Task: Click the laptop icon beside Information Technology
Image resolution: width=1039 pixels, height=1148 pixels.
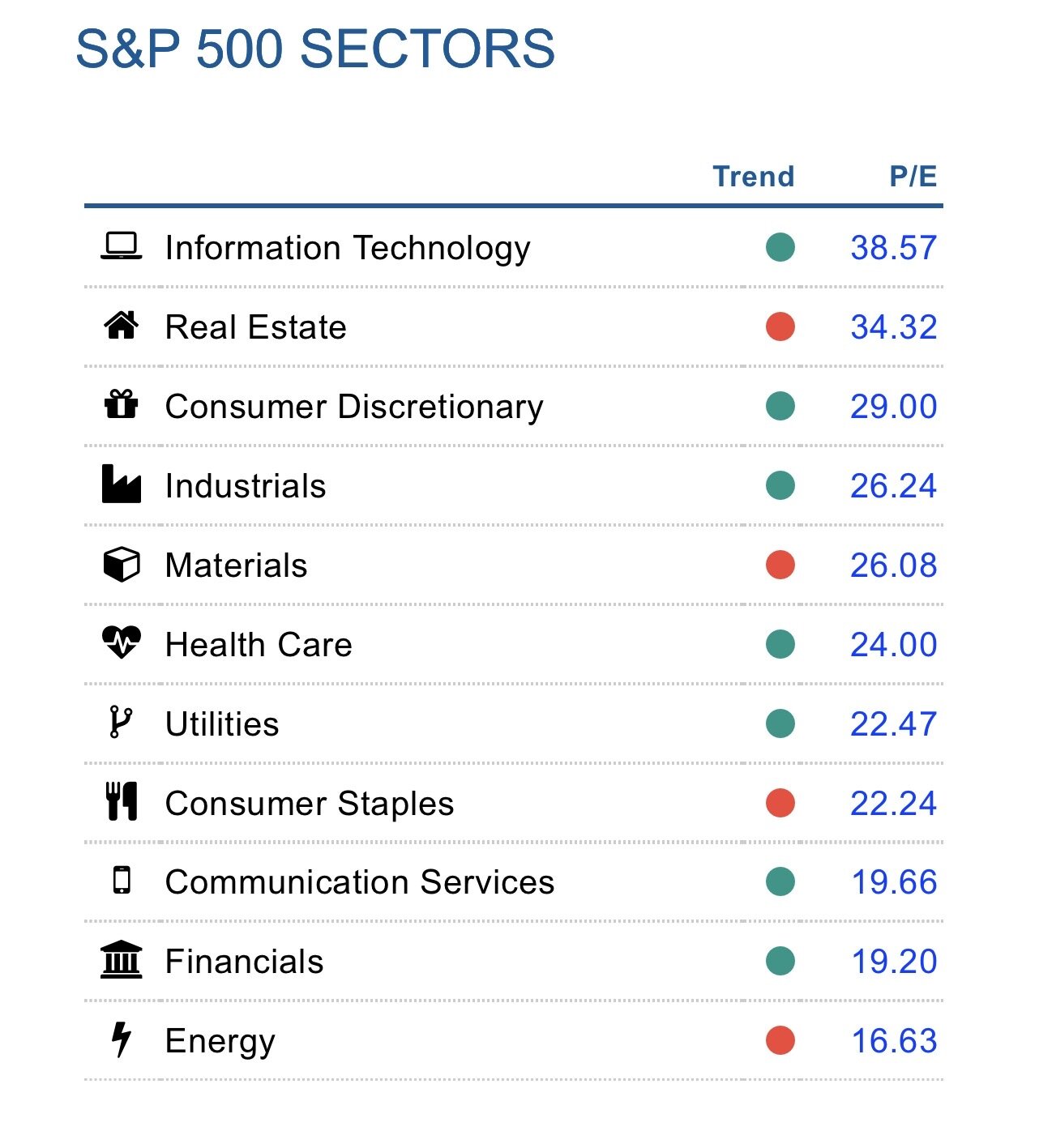Action: point(122,246)
